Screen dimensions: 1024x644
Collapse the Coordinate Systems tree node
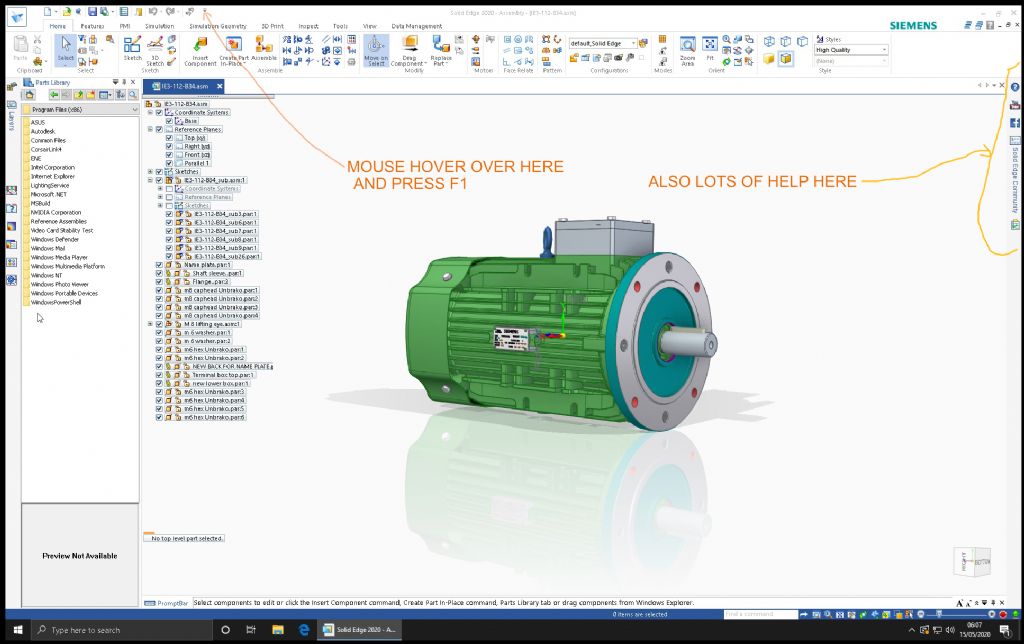coord(150,112)
